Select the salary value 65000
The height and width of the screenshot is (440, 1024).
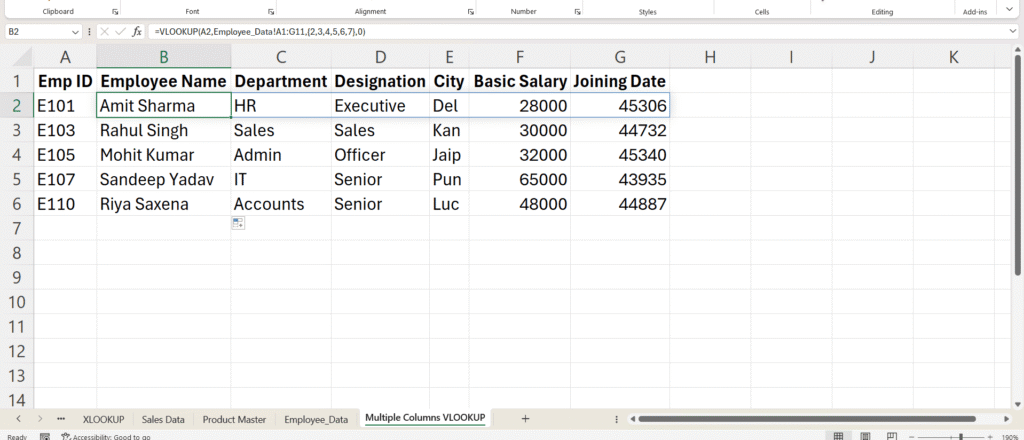tap(520, 180)
